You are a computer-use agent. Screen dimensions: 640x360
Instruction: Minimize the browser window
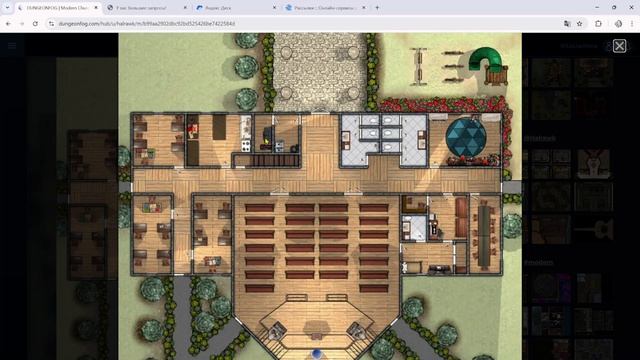coord(597,7)
